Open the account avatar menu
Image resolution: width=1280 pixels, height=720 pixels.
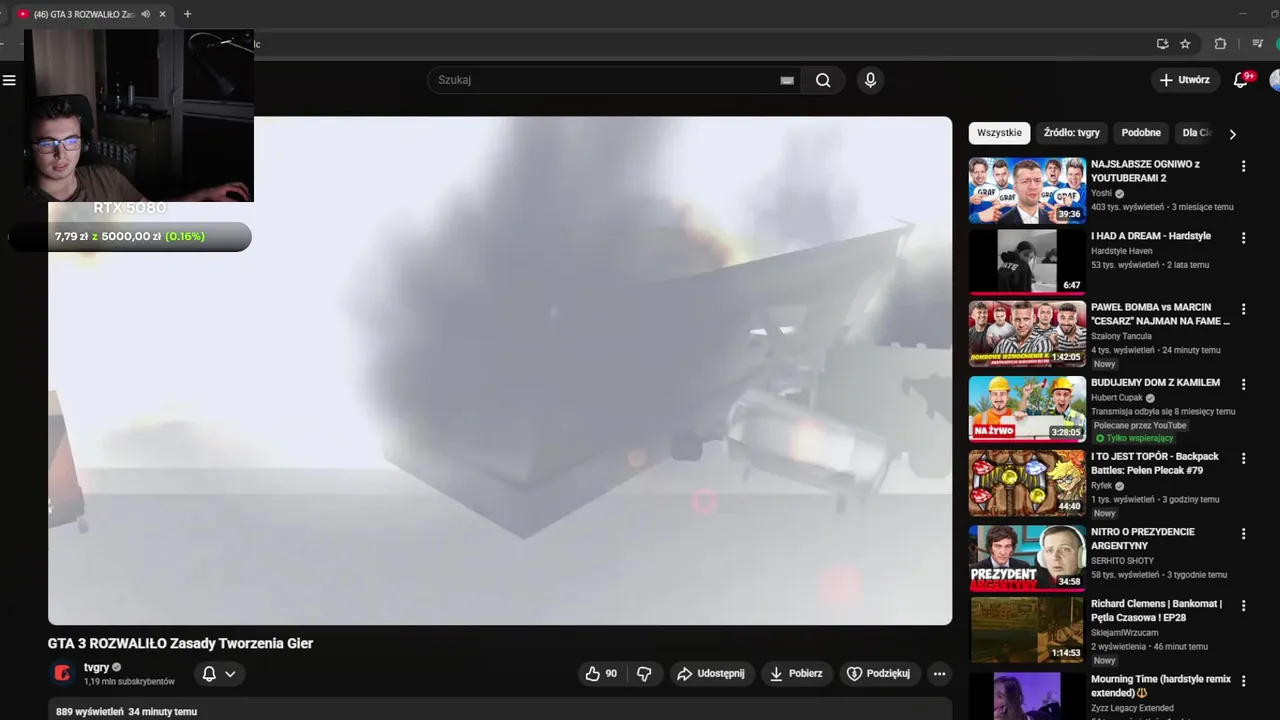pos(1275,80)
